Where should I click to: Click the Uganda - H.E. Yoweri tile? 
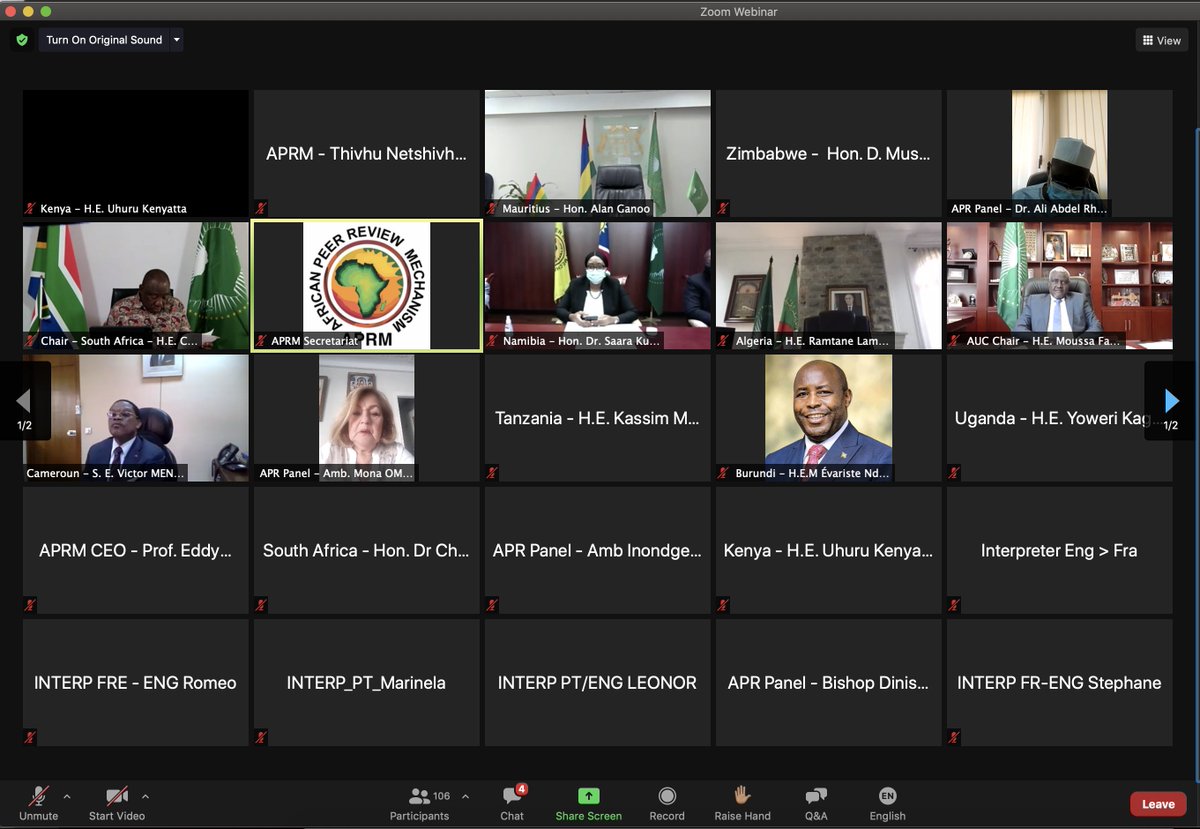coord(1059,418)
